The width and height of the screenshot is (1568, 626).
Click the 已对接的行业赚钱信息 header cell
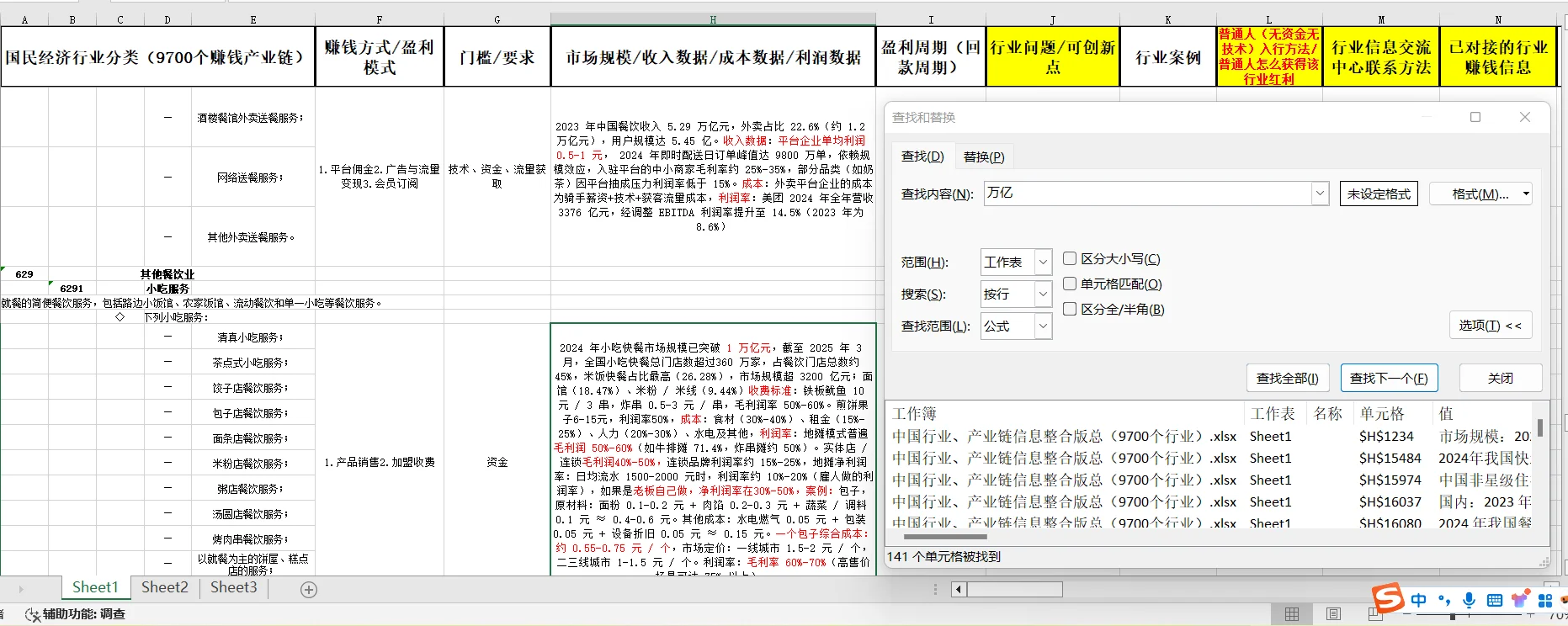[1498, 57]
